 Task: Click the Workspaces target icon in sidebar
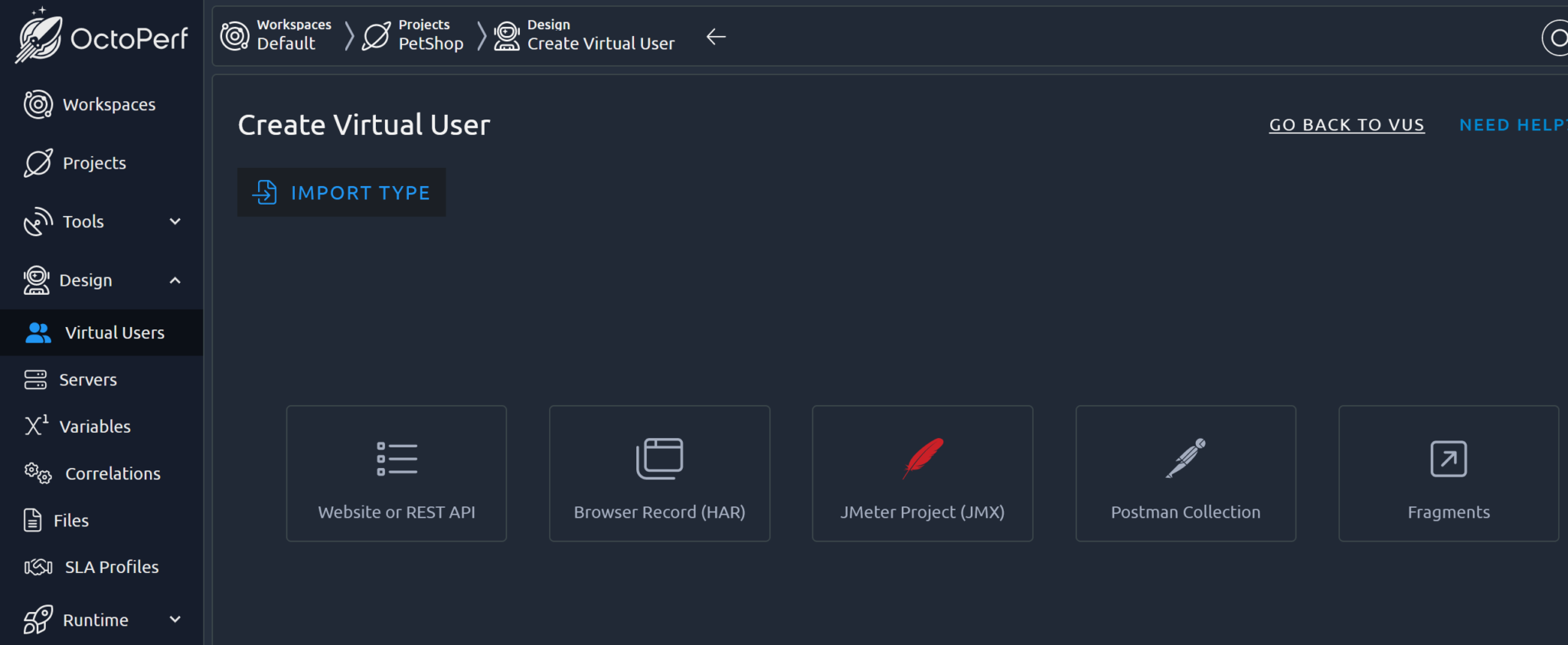coord(38,104)
